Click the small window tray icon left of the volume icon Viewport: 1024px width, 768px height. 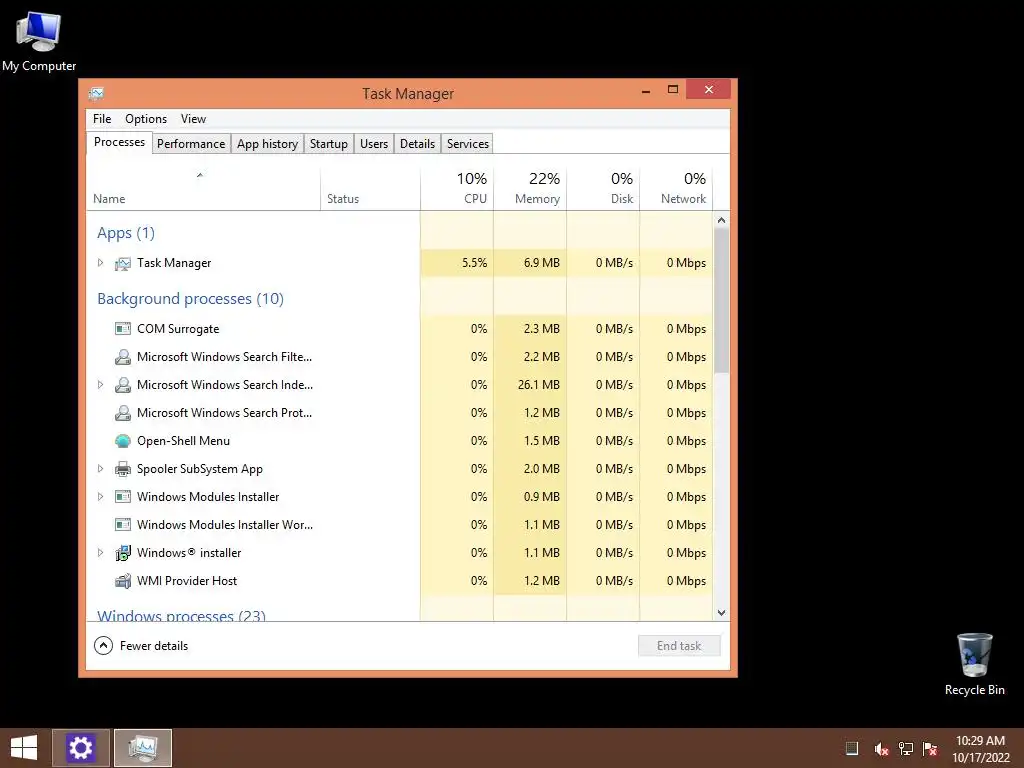coord(852,748)
